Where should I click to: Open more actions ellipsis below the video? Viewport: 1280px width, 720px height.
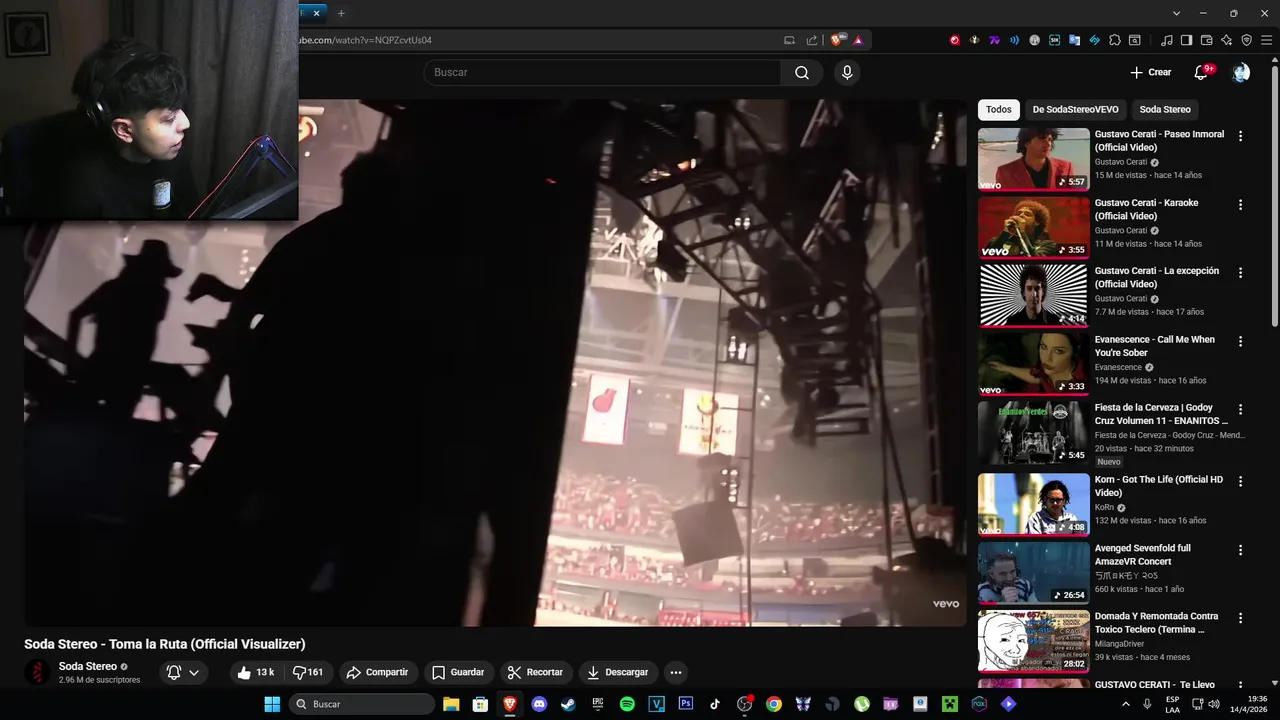pyautogui.click(x=676, y=672)
